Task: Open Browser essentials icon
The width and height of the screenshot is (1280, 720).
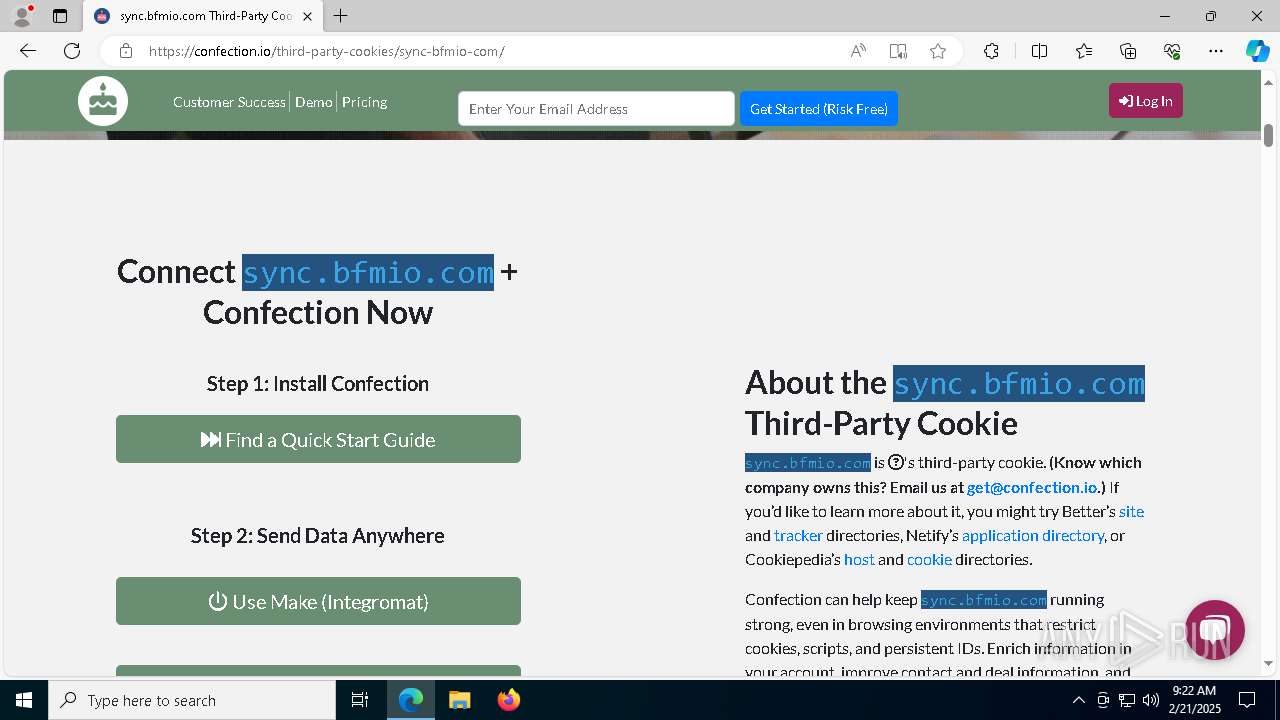Action: click(1172, 51)
